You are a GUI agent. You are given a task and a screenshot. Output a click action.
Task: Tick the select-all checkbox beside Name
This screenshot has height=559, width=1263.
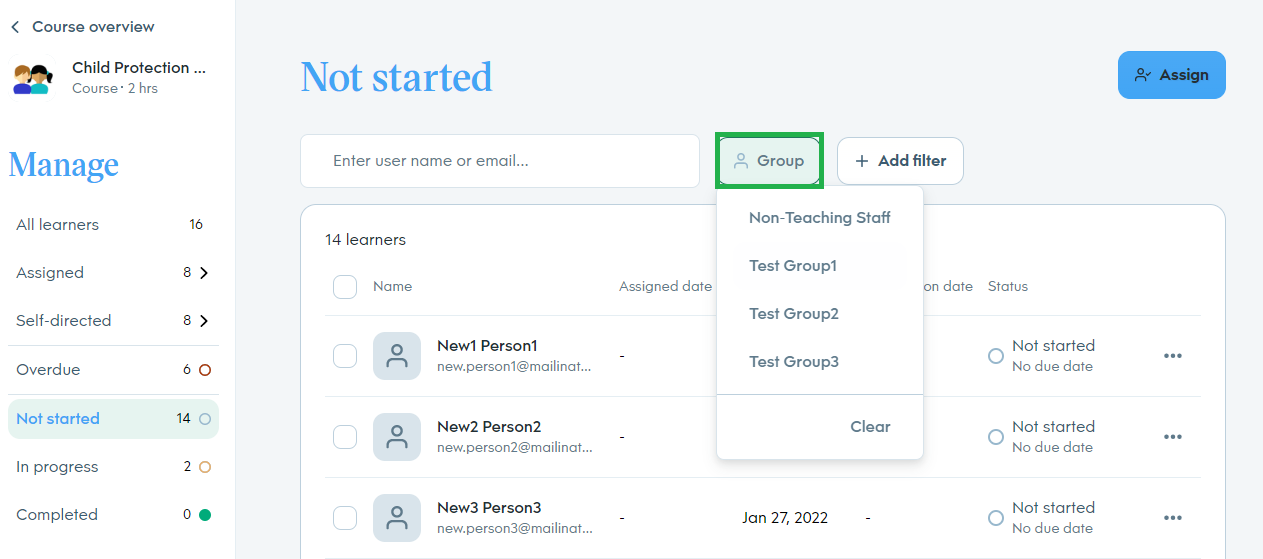(x=345, y=287)
